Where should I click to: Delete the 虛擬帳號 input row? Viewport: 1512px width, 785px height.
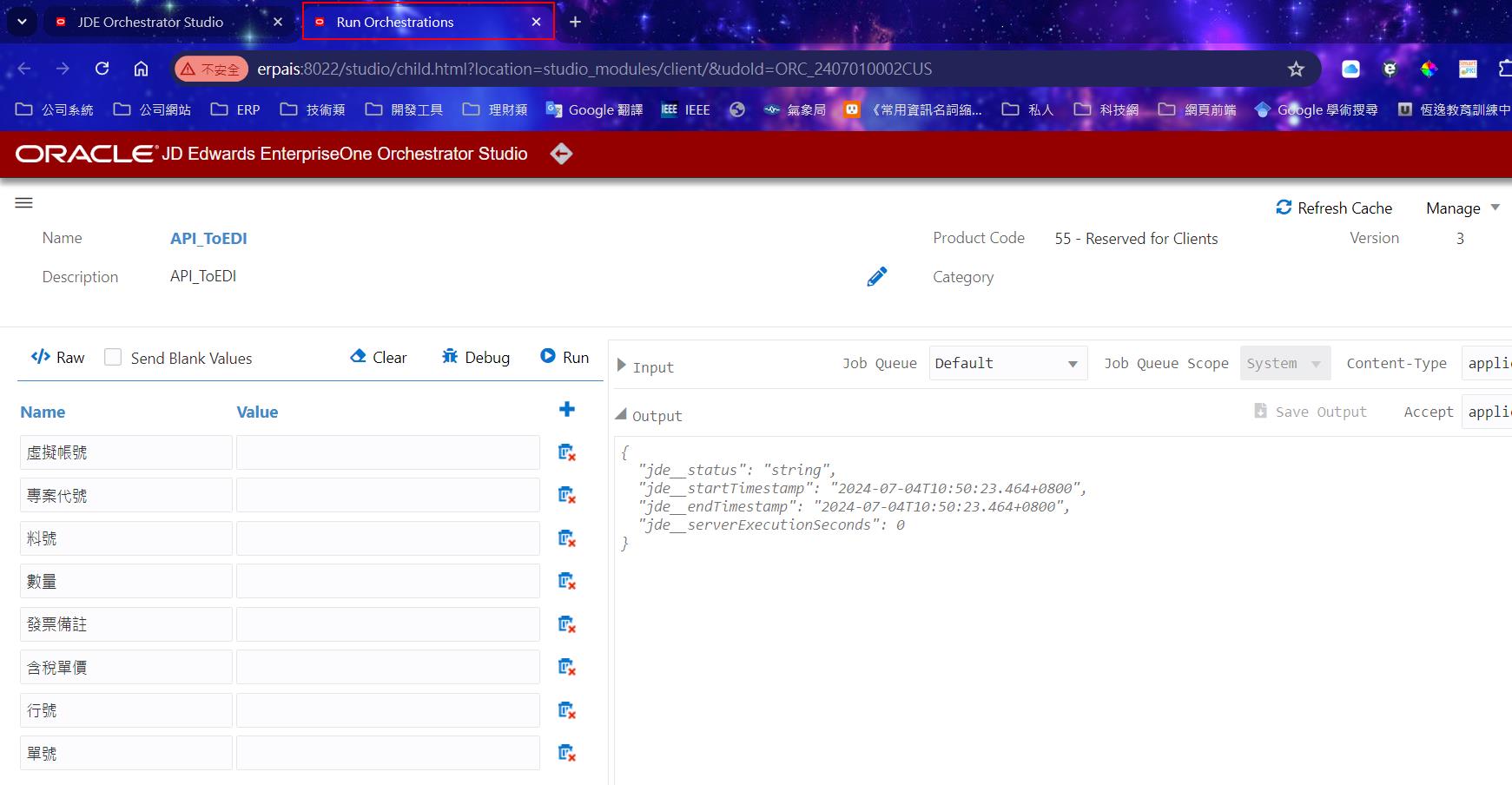click(567, 452)
